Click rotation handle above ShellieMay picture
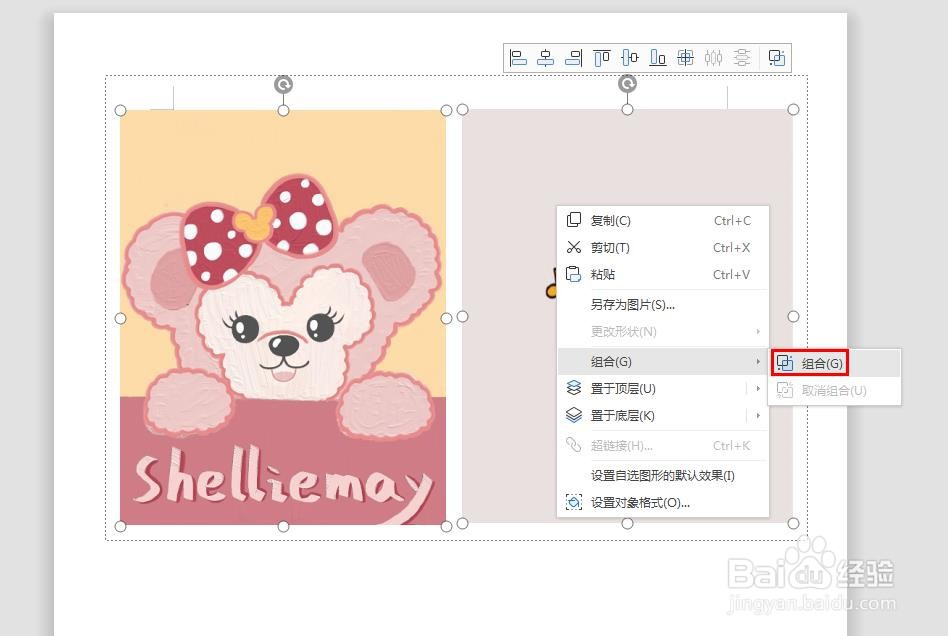The image size is (948, 636). pyautogui.click(x=283, y=84)
